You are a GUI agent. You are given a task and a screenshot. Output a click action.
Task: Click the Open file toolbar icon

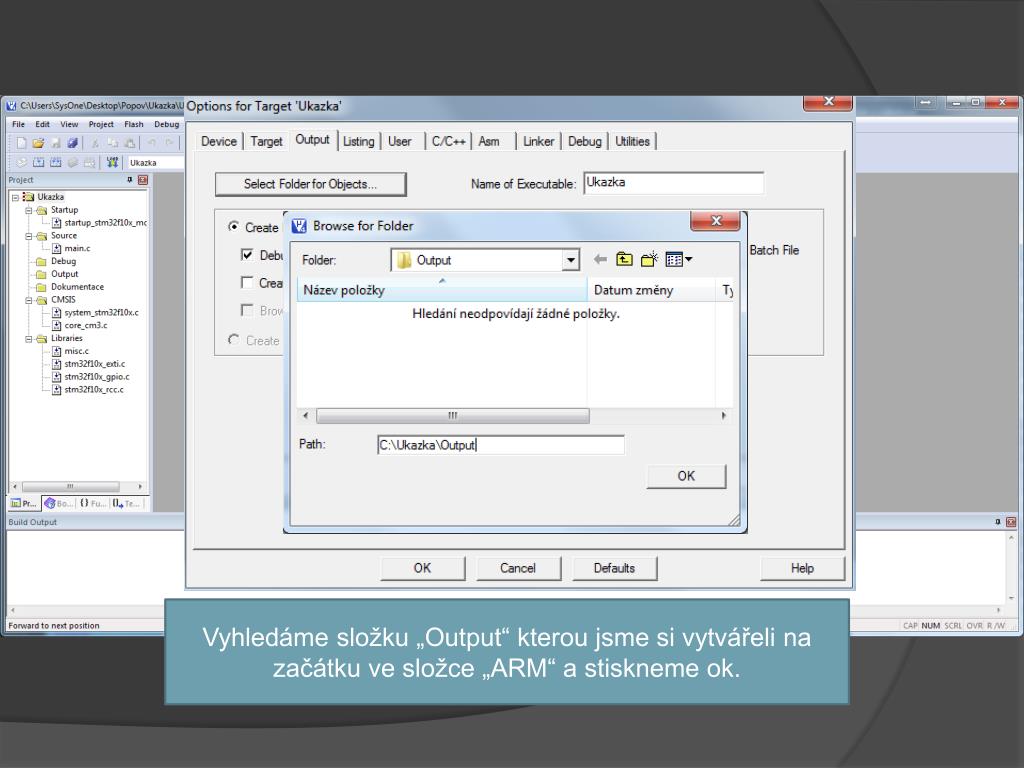39,143
